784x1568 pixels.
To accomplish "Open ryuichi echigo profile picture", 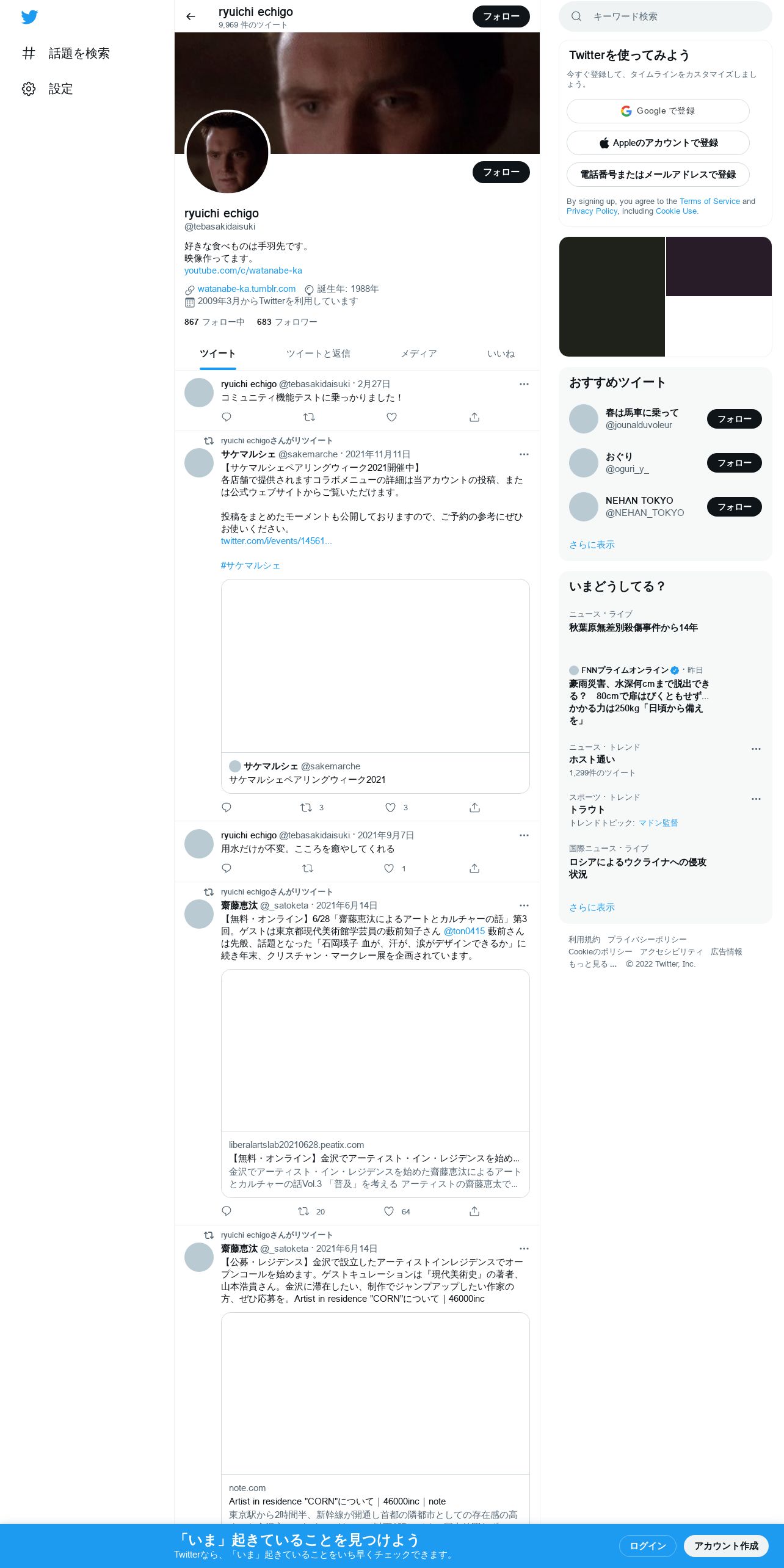I will [227, 153].
